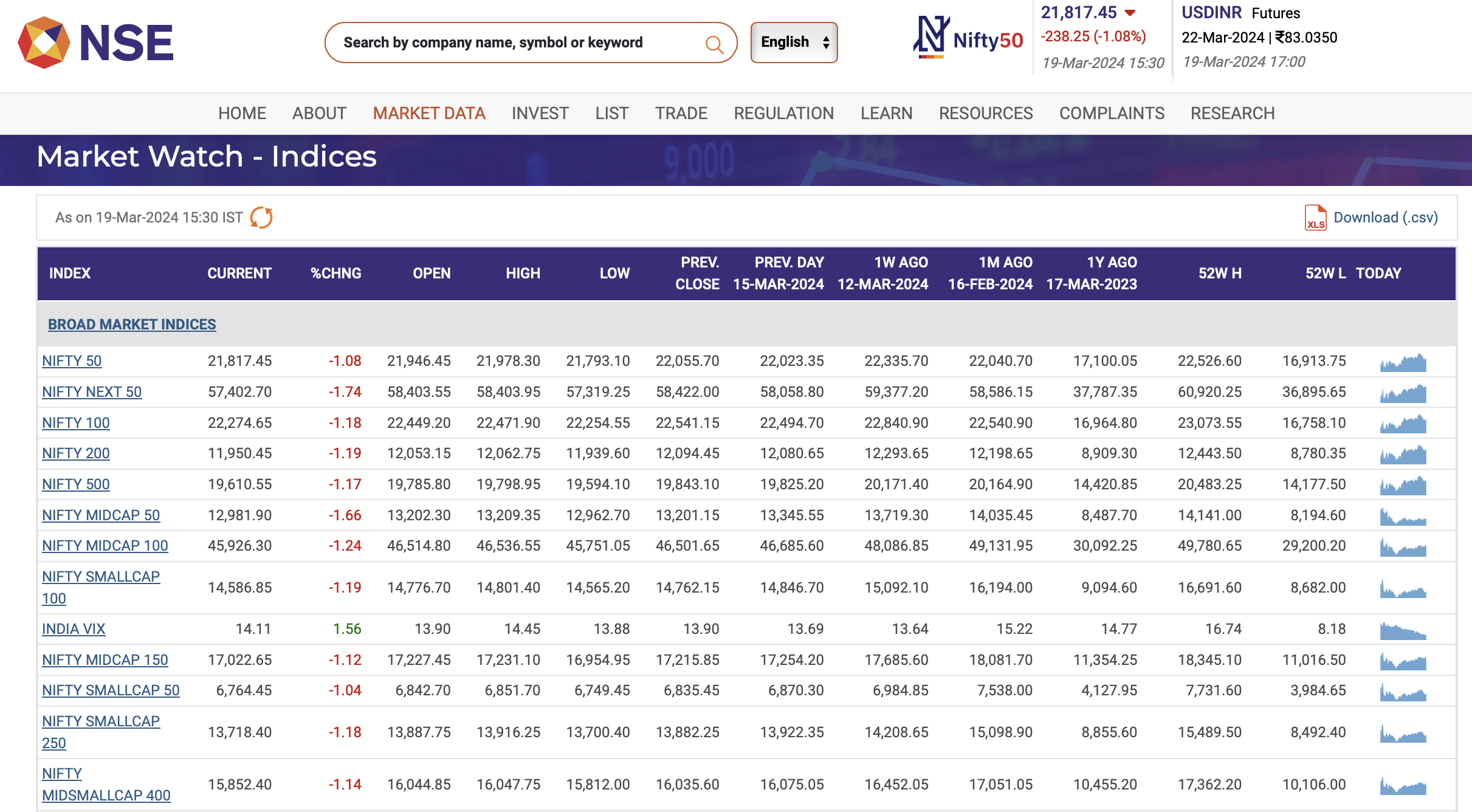Open the NIFTY 50 index link
Screen dimensions: 1472x812
[72, 361]
